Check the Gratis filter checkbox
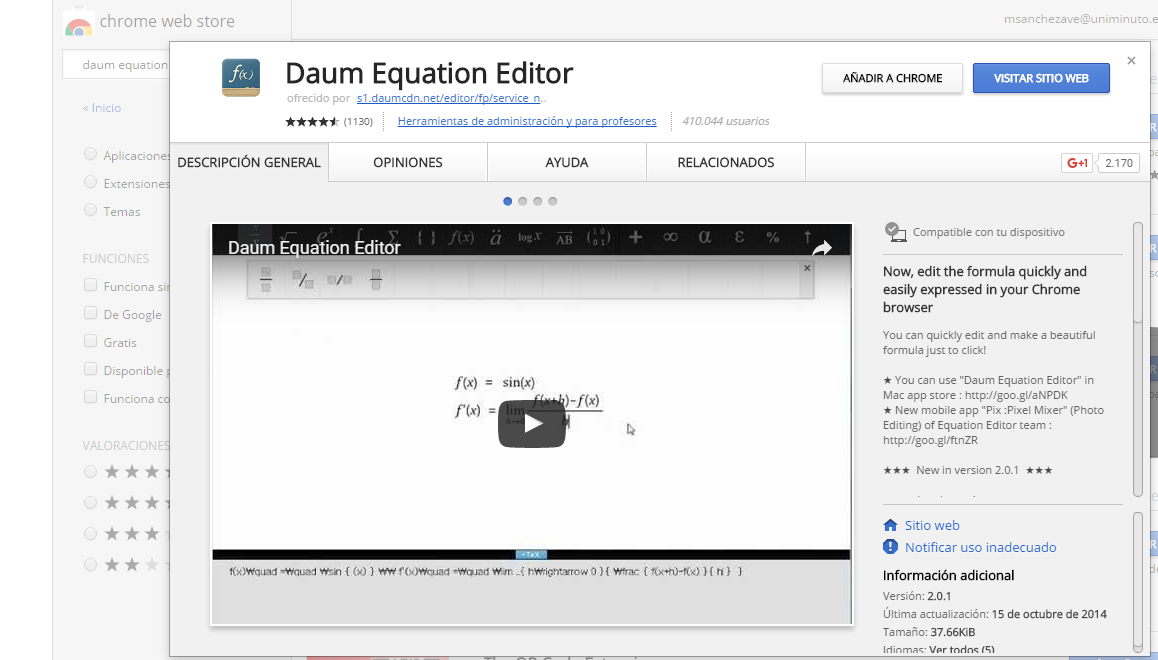1158x660 pixels. coord(91,342)
